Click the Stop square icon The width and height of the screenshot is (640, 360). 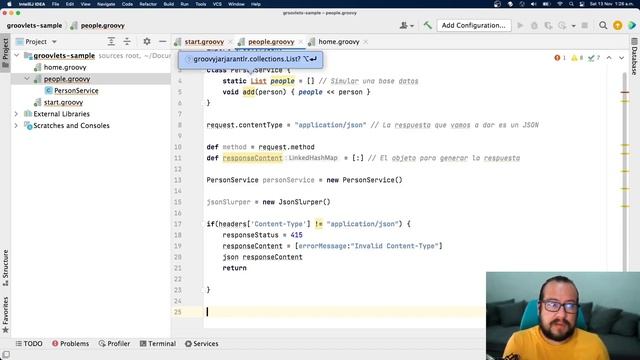pos(584,25)
